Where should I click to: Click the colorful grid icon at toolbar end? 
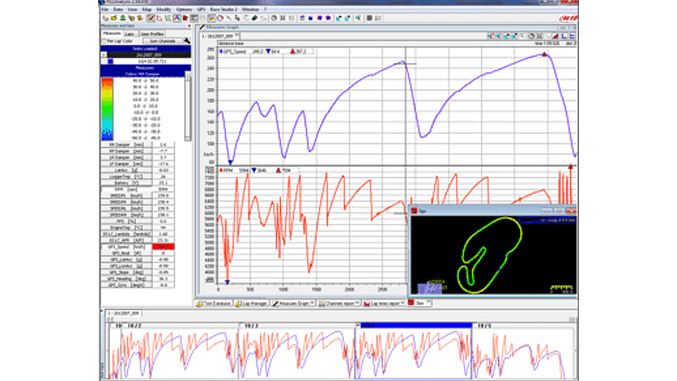click(x=378, y=18)
